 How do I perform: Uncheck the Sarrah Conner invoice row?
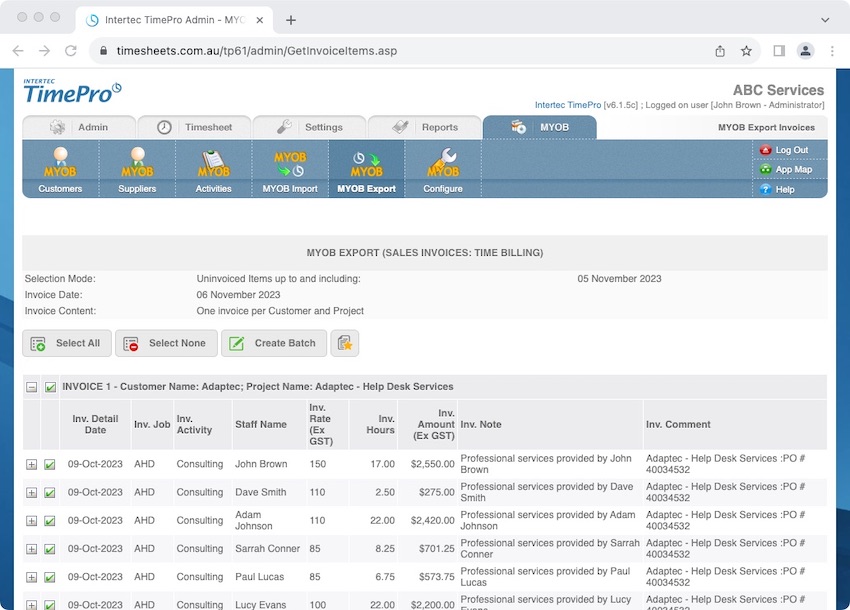pos(49,549)
